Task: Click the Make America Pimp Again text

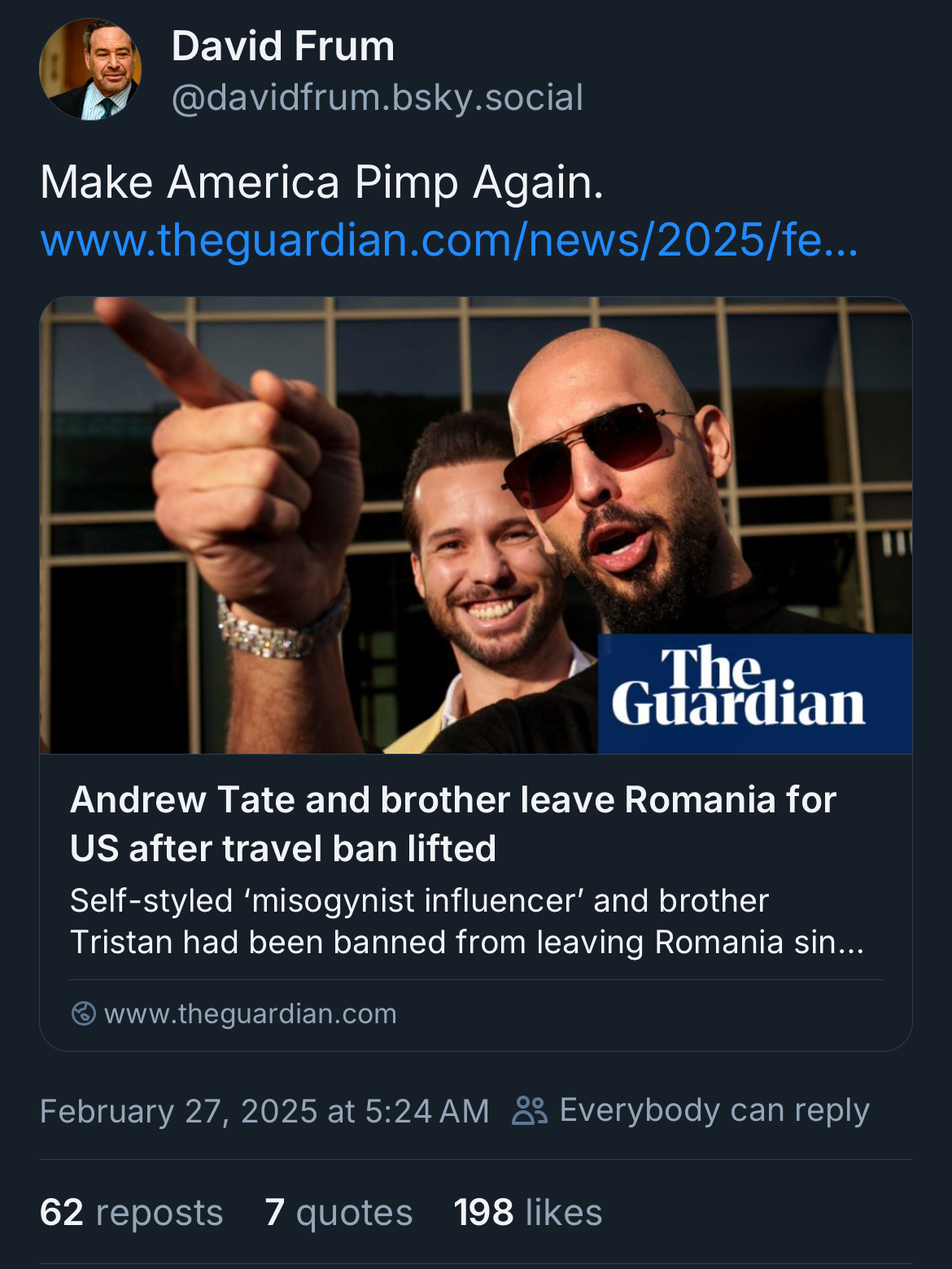Action: (x=322, y=182)
